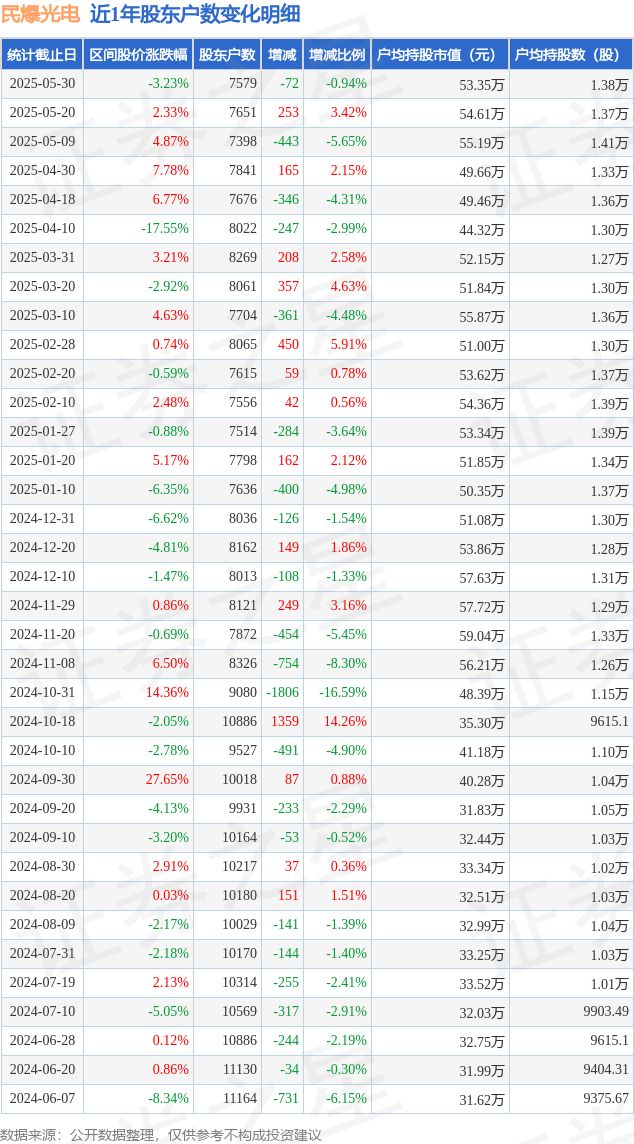Click the 统计截止日 column header
This screenshot has width=634, height=1144.
pos(42,55)
